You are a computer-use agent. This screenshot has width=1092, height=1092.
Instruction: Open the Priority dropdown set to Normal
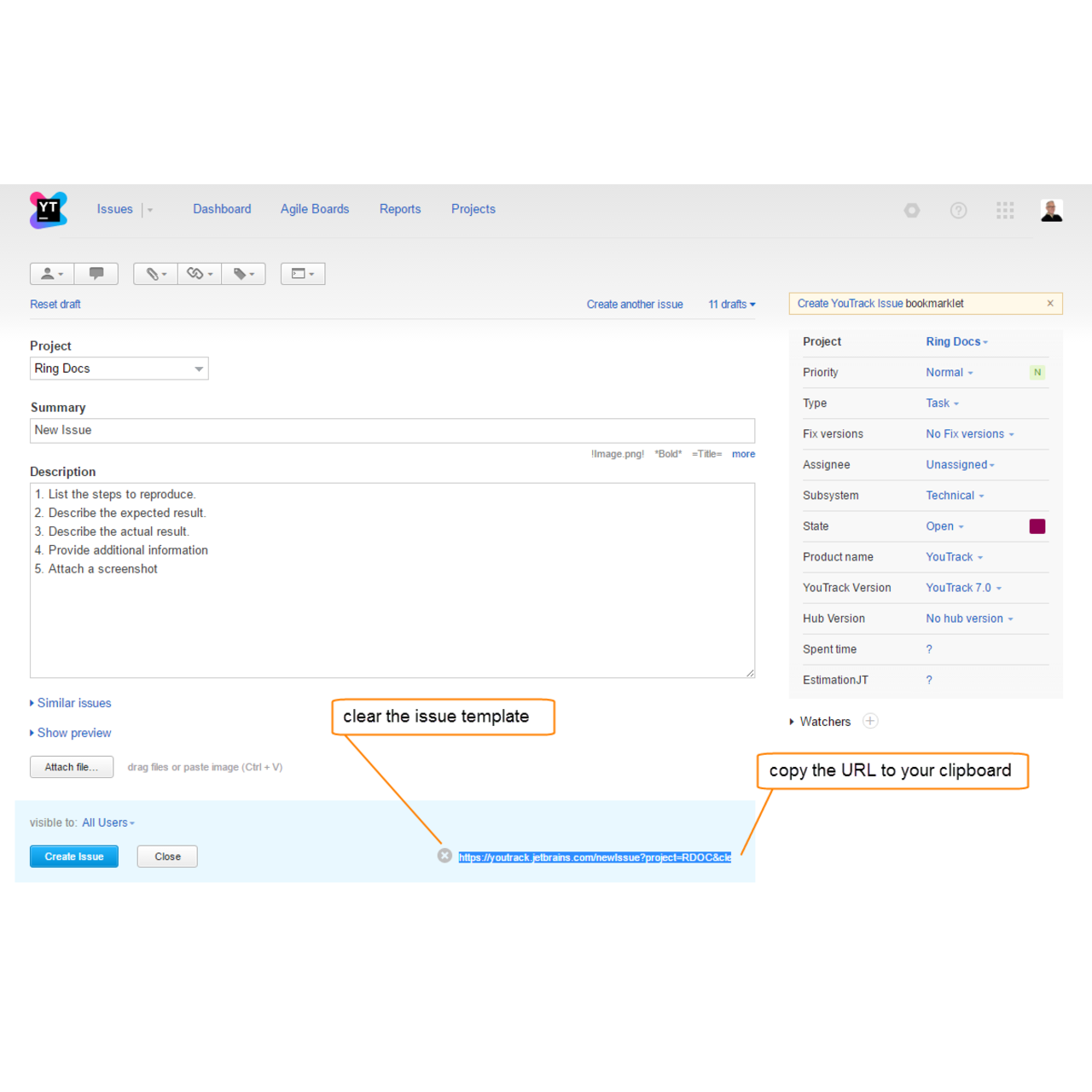pyautogui.click(x=948, y=372)
